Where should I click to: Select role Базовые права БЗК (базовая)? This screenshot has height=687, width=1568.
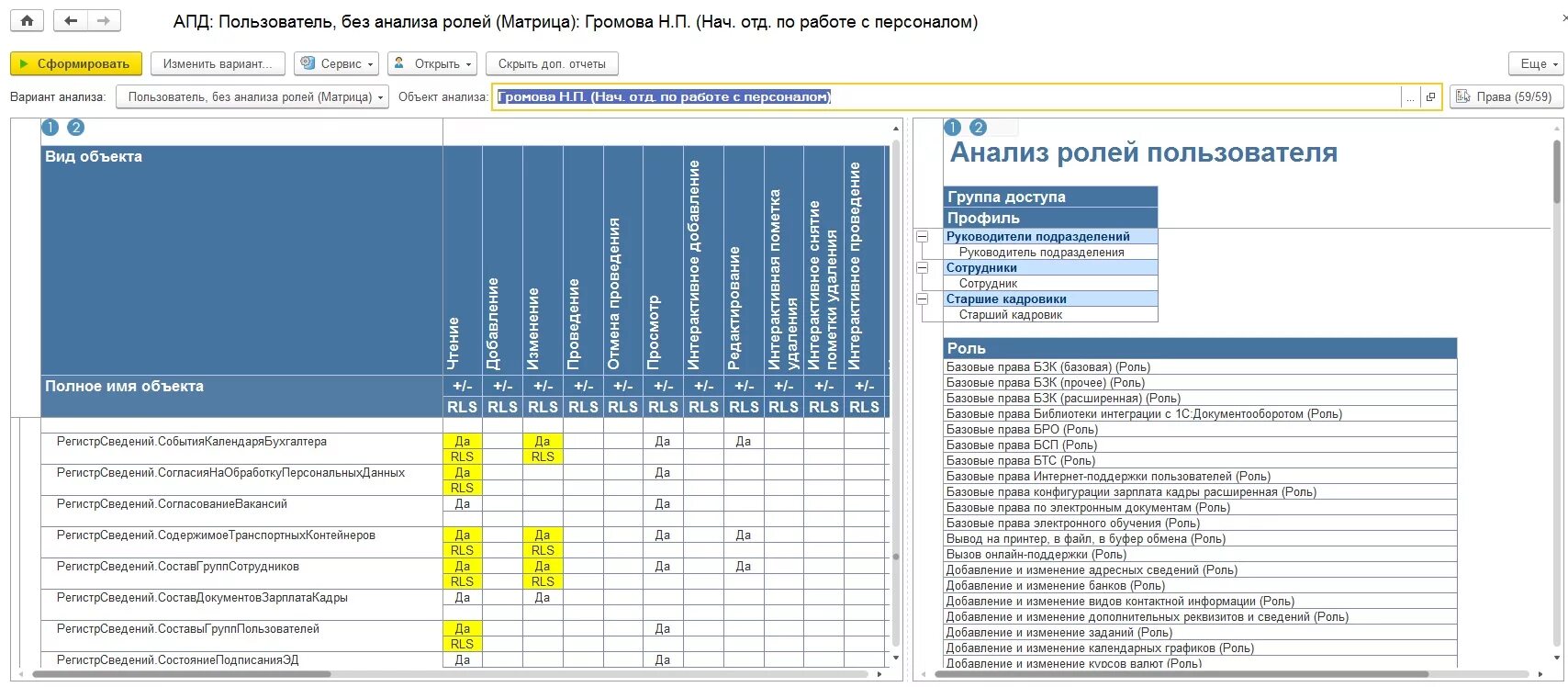[x=1201, y=367]
